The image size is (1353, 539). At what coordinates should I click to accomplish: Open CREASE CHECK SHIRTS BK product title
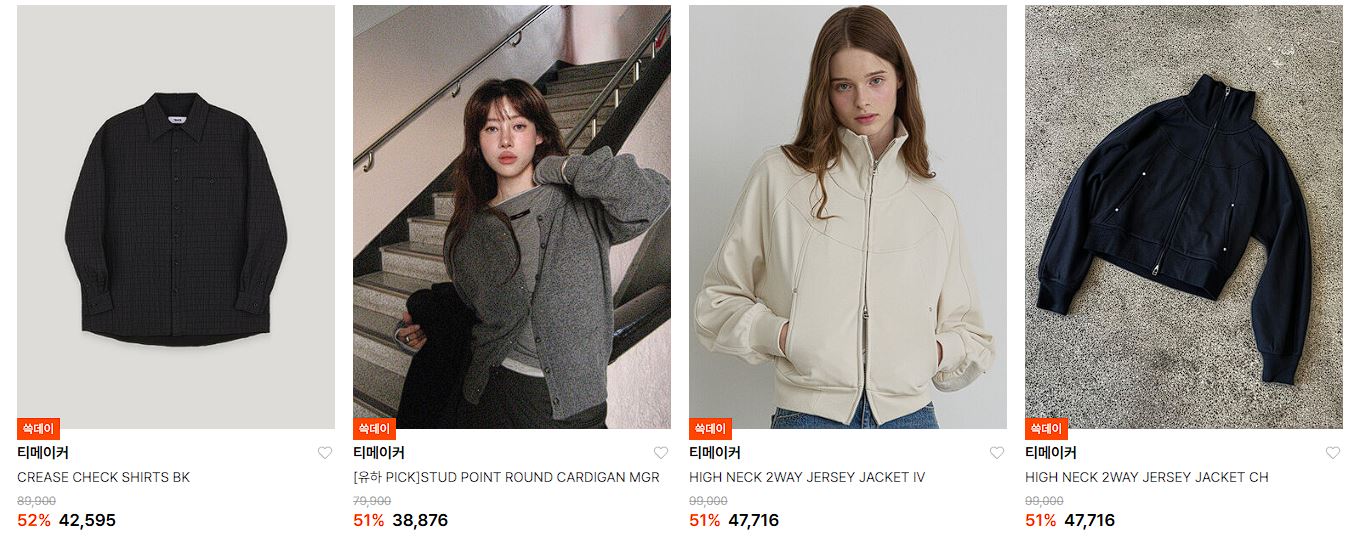[103, 478]
